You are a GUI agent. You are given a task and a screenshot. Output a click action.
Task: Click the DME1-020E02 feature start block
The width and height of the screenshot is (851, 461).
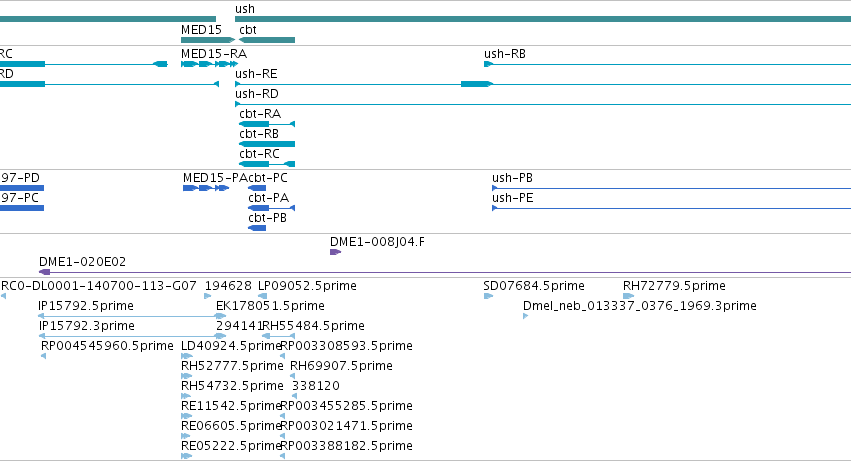click(45, 272)
